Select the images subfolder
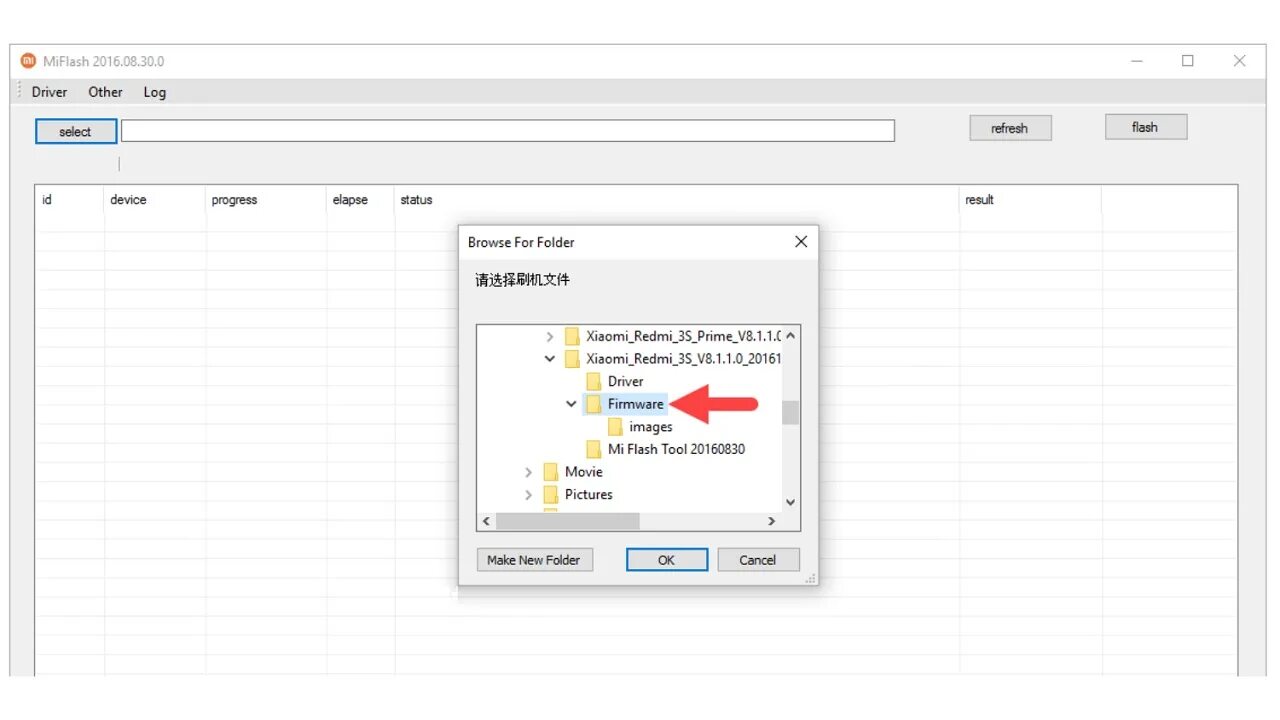Viewport: 1280px width, 720px height. [651, 427]
